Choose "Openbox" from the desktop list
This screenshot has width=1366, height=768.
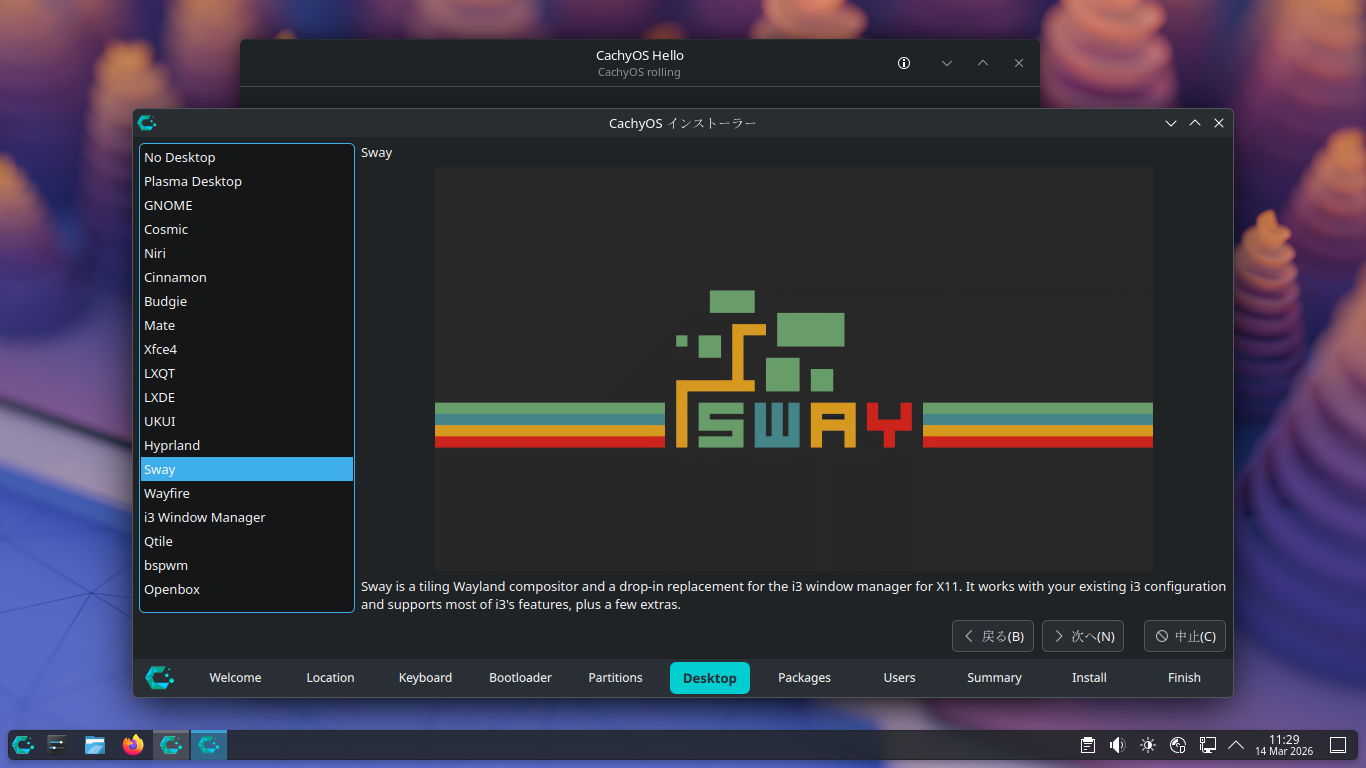(x=247, y=589)
